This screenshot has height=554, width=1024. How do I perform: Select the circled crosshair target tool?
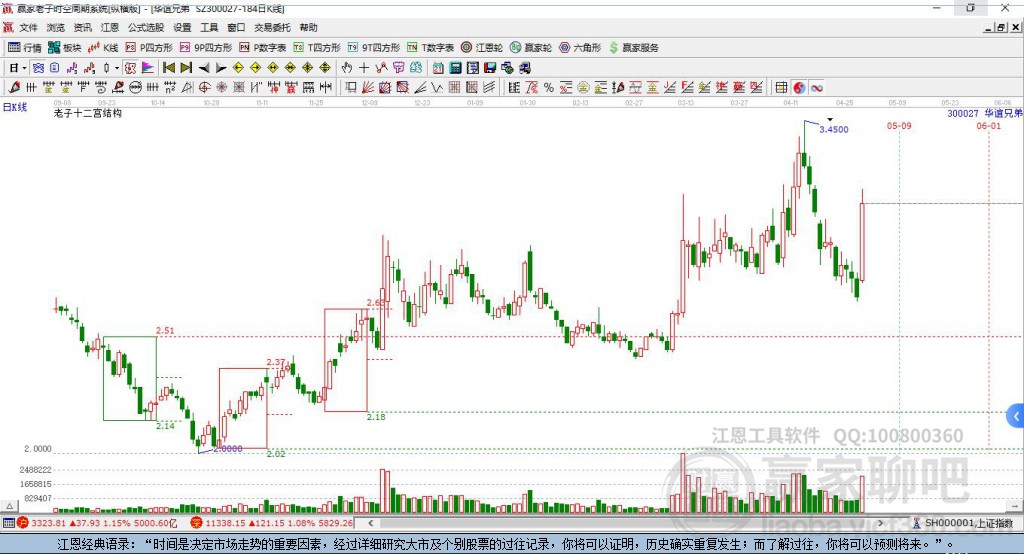pos(204,88)
